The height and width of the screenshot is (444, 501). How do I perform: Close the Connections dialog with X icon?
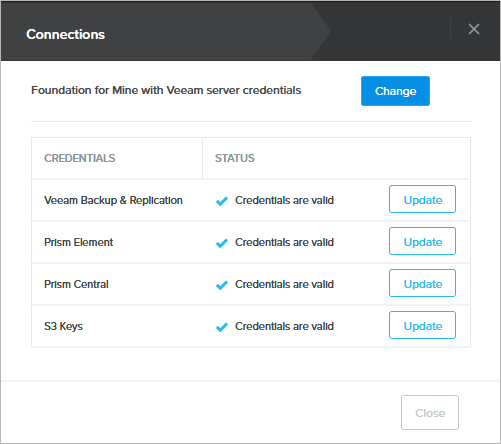pyautogui.click(x=474, y=29)
